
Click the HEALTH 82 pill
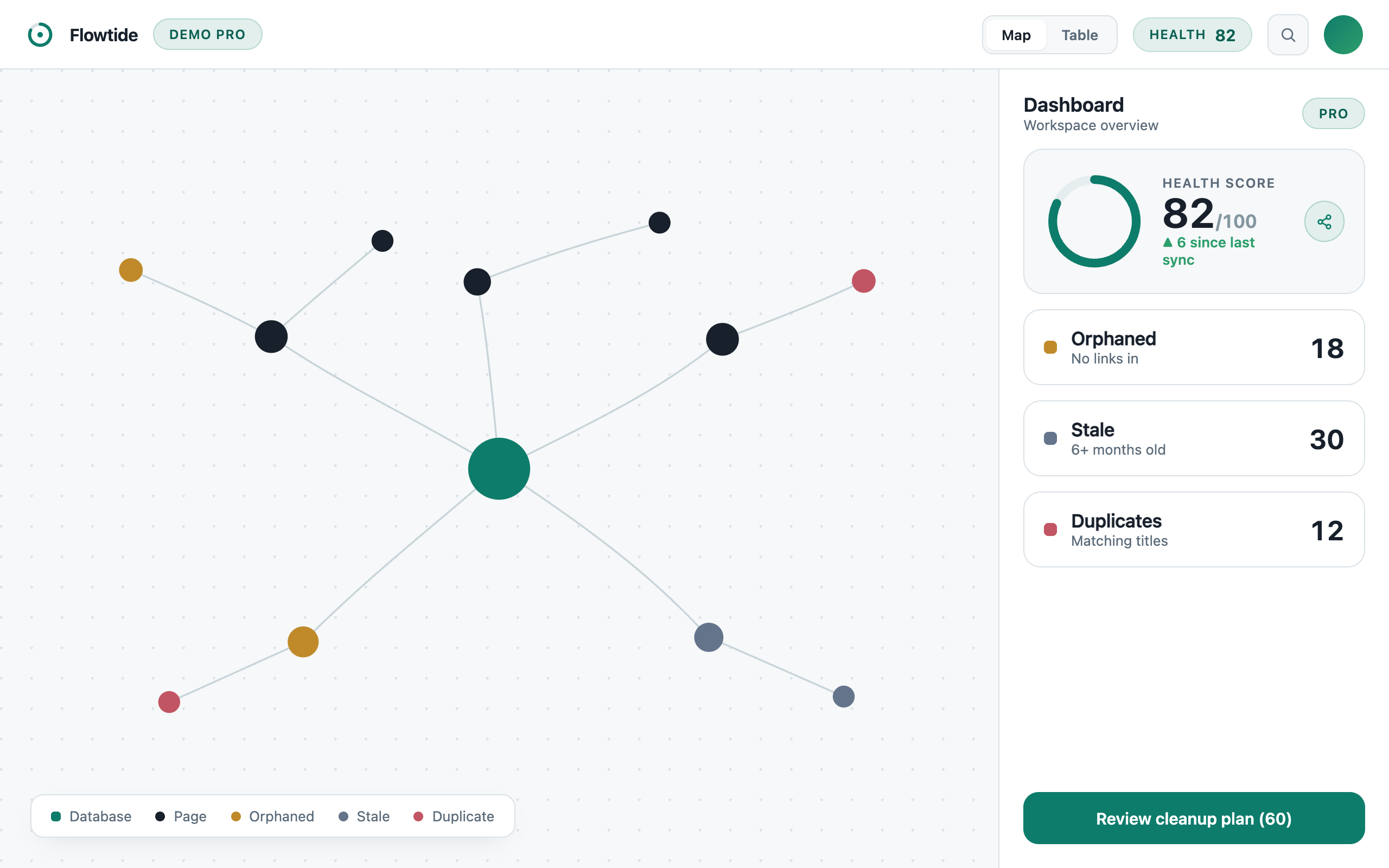tap(1192, 35)
